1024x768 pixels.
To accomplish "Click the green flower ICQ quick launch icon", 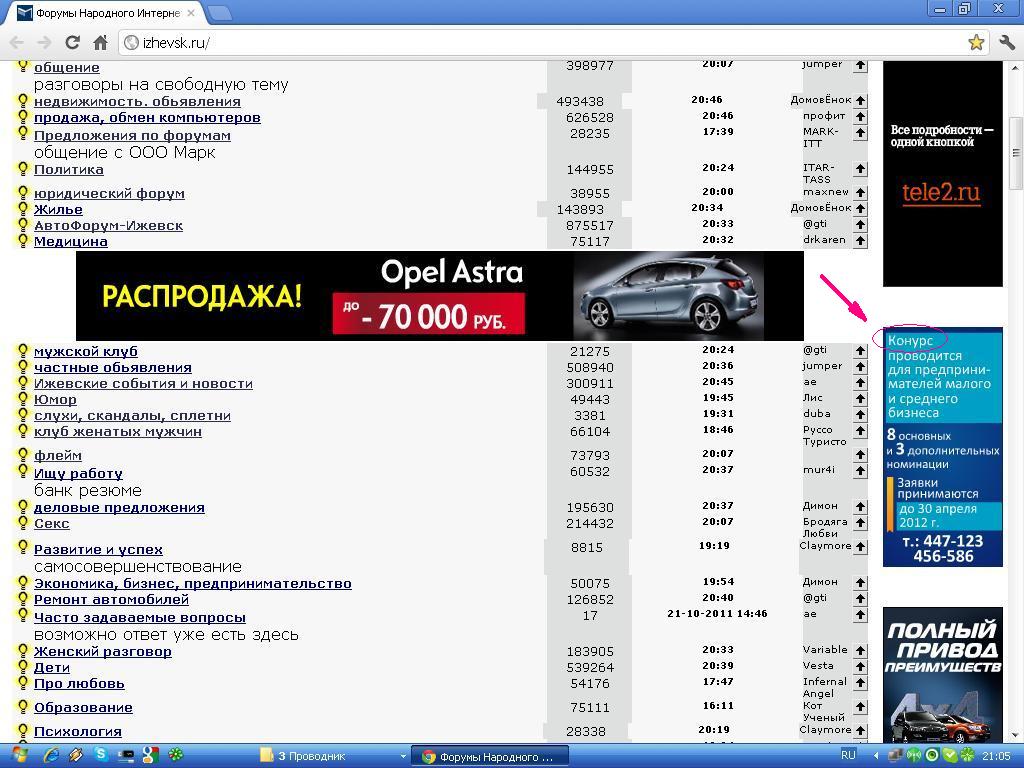I will (x=175, y=756).
